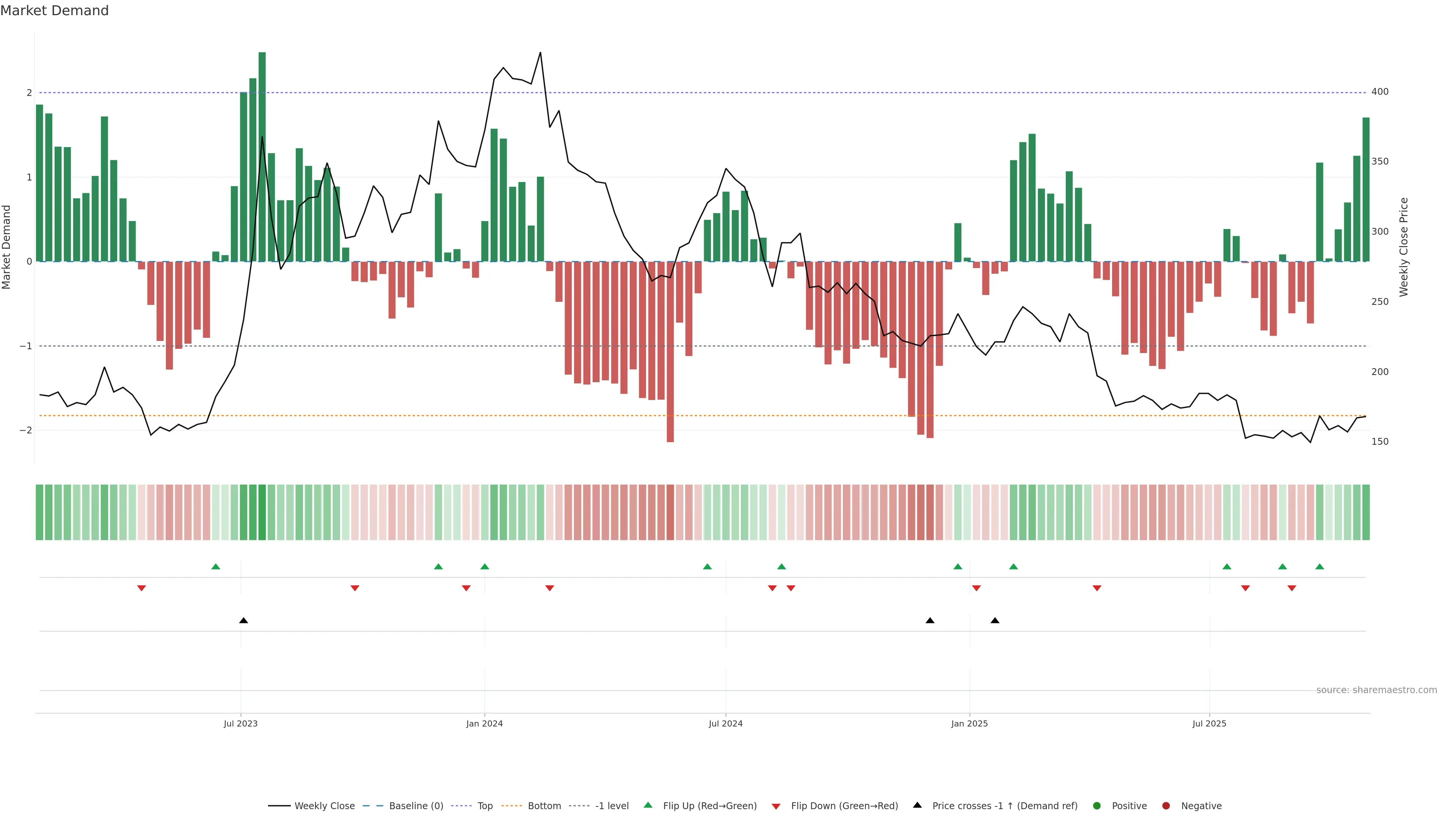
Task: Click green Flip Up legend triangle icon
Action: coord(648,805)
